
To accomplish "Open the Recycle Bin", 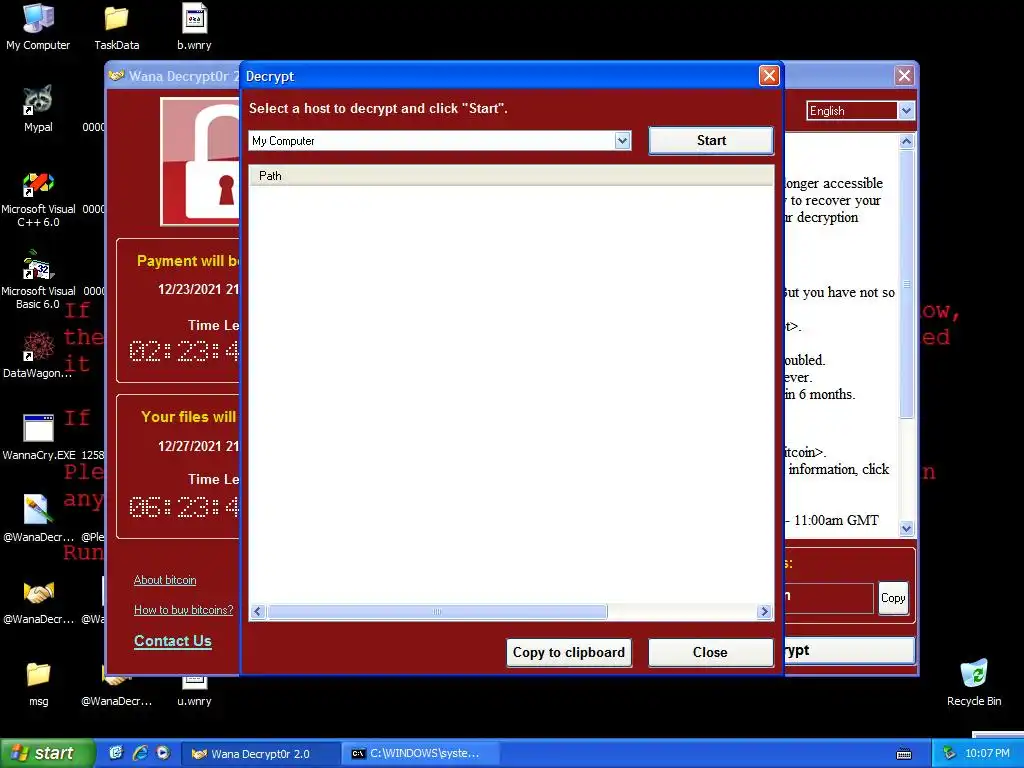I will click(974, 682).
